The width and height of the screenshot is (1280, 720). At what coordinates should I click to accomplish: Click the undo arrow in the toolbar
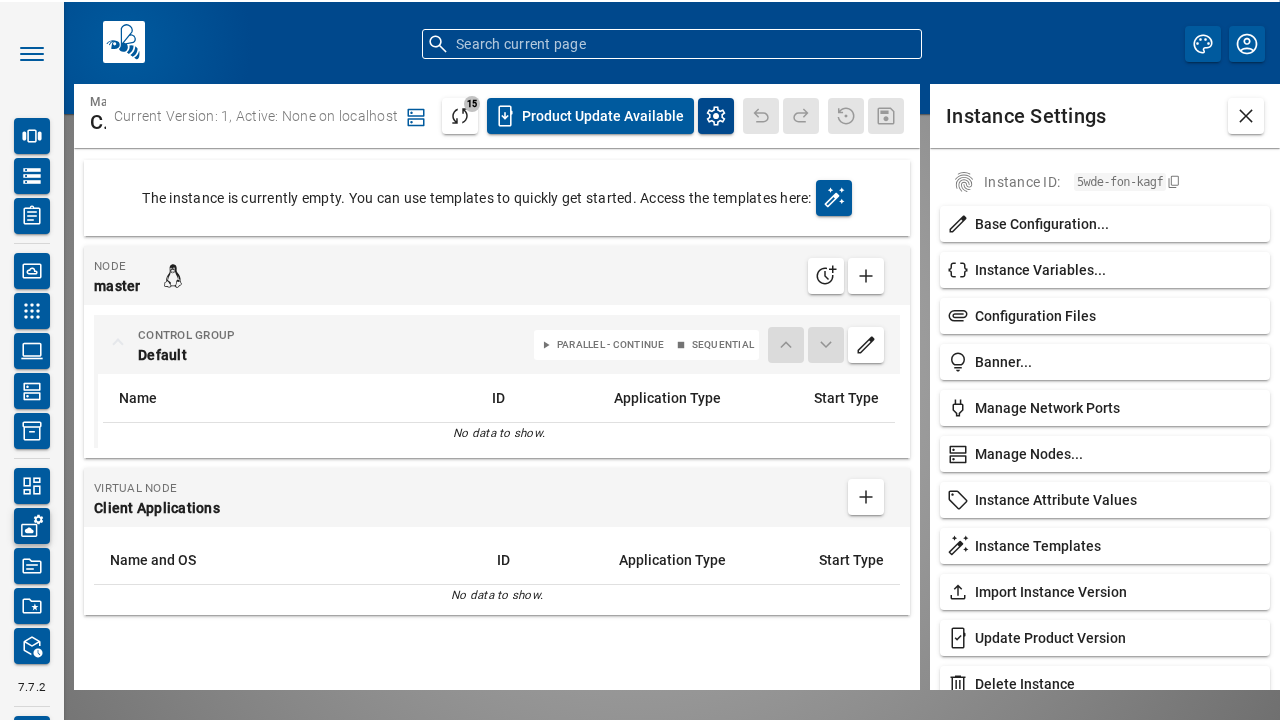[x=760, y=116]
